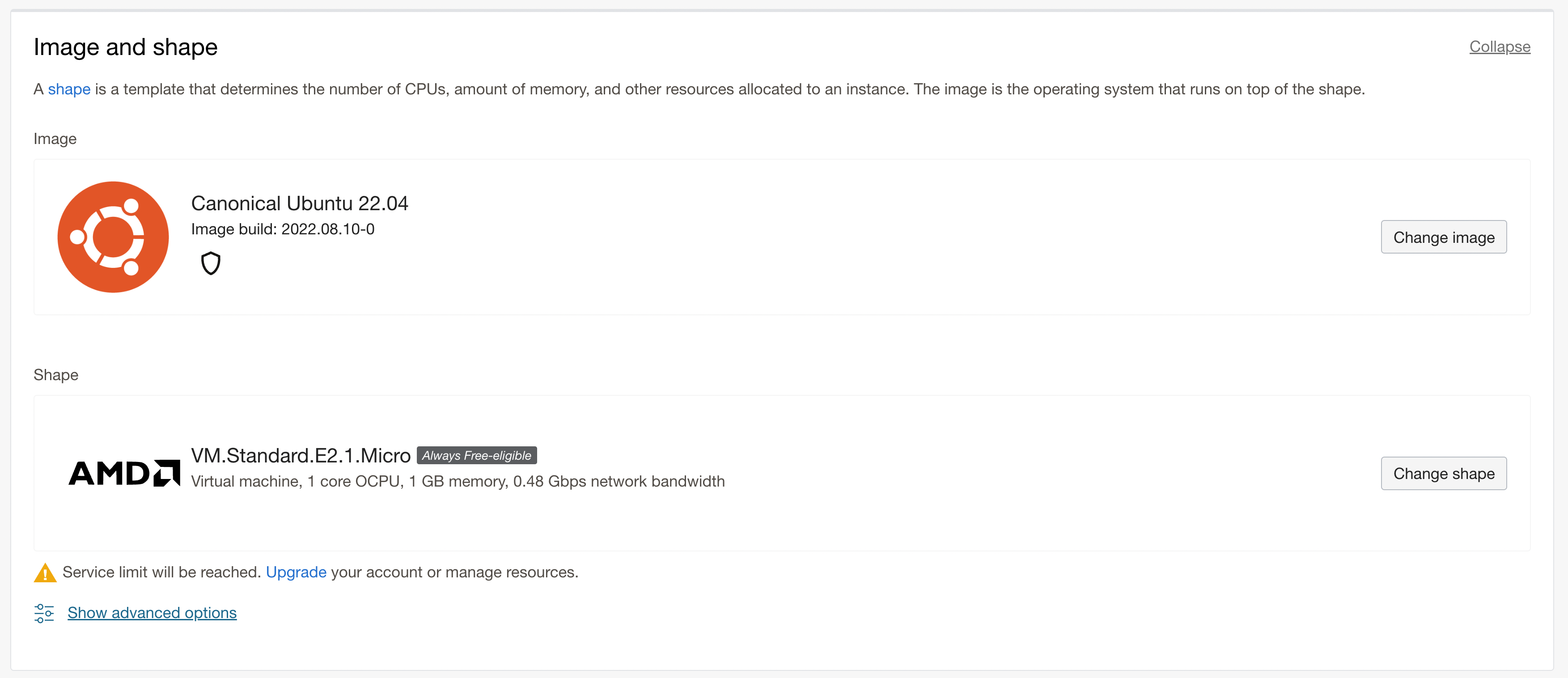Open the Upgrade account link
Viewport: 1568px width, 678px height.
coord(296,572)
